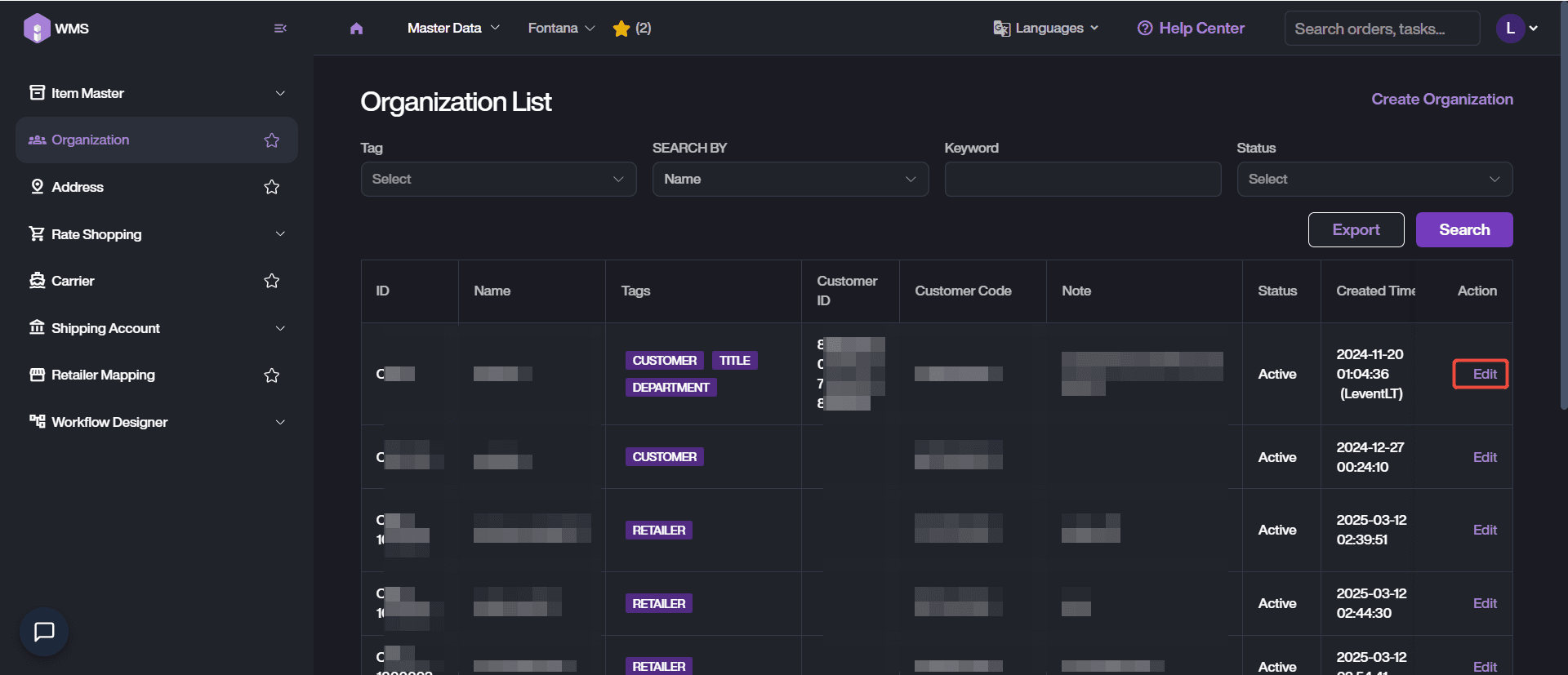Open the Tag select dropdown
The width and height of the screenshot is (1568, 675).
498,179
